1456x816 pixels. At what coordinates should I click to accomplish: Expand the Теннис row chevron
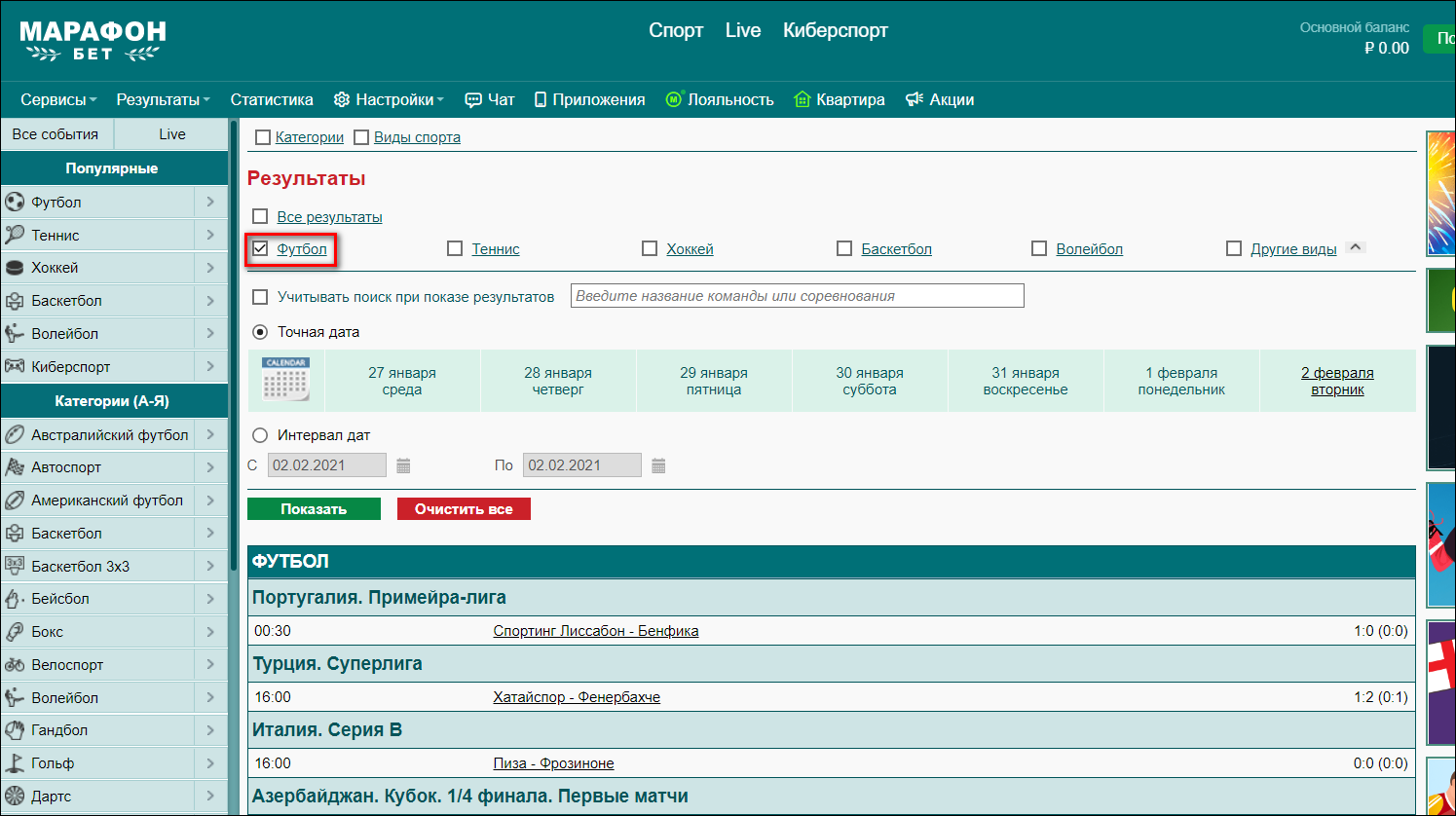click(210, 235)
